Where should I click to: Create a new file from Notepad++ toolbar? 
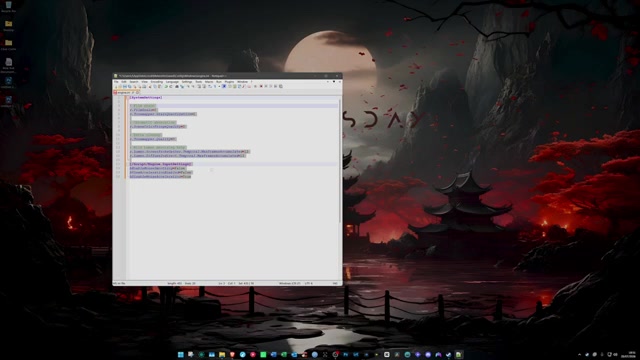pyautogui.click(x=116, y=87)
